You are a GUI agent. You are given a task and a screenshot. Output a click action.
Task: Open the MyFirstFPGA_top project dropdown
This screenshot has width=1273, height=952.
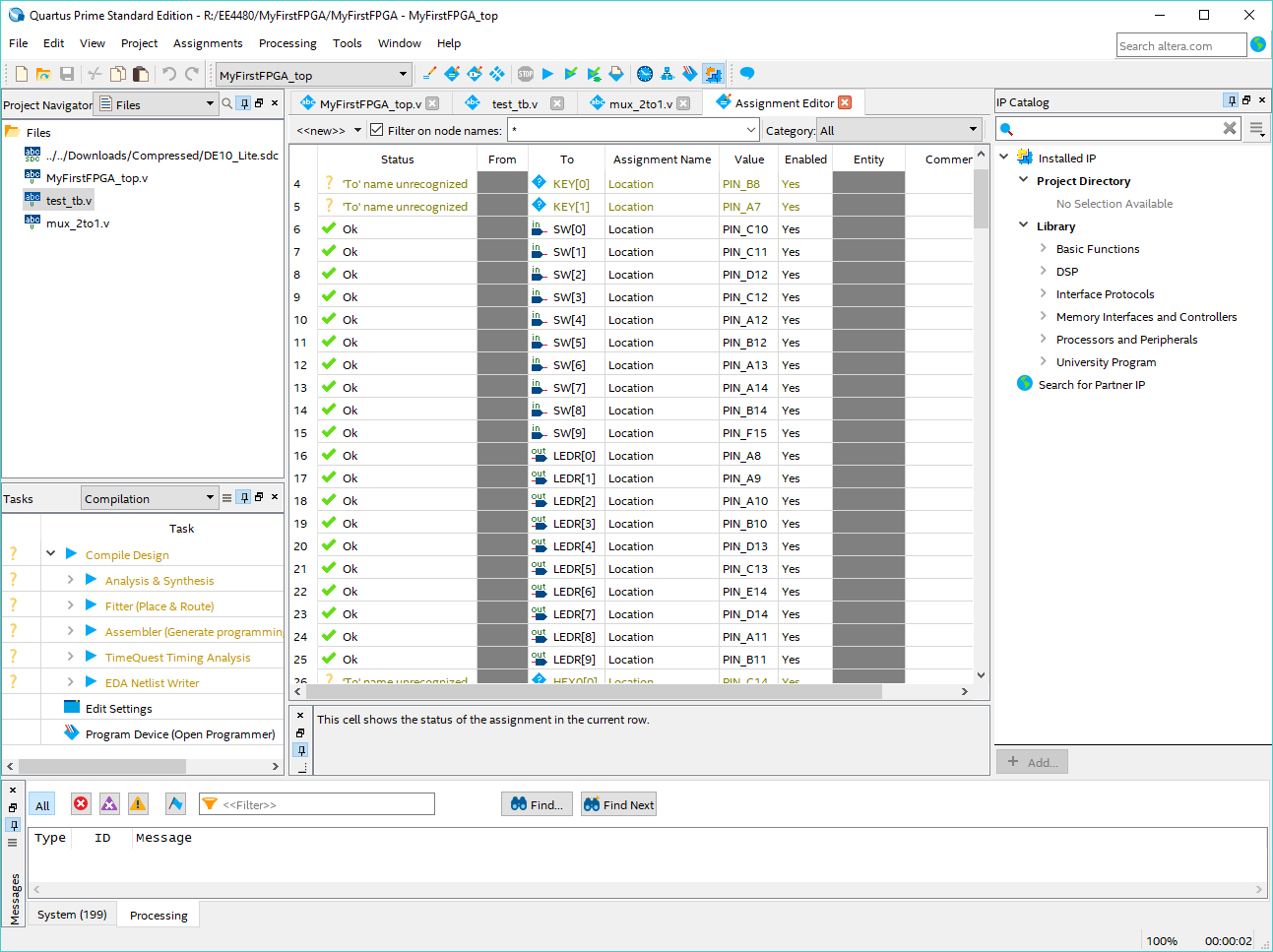(x=313, y=75)
